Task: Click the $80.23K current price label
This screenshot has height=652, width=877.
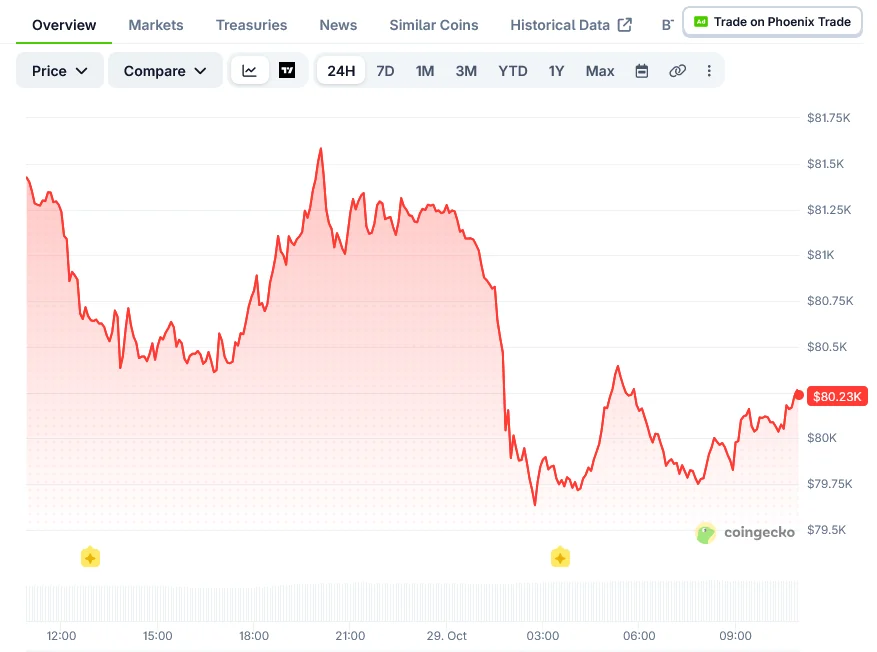Action: pyautogui.click(x=837, y=396)
